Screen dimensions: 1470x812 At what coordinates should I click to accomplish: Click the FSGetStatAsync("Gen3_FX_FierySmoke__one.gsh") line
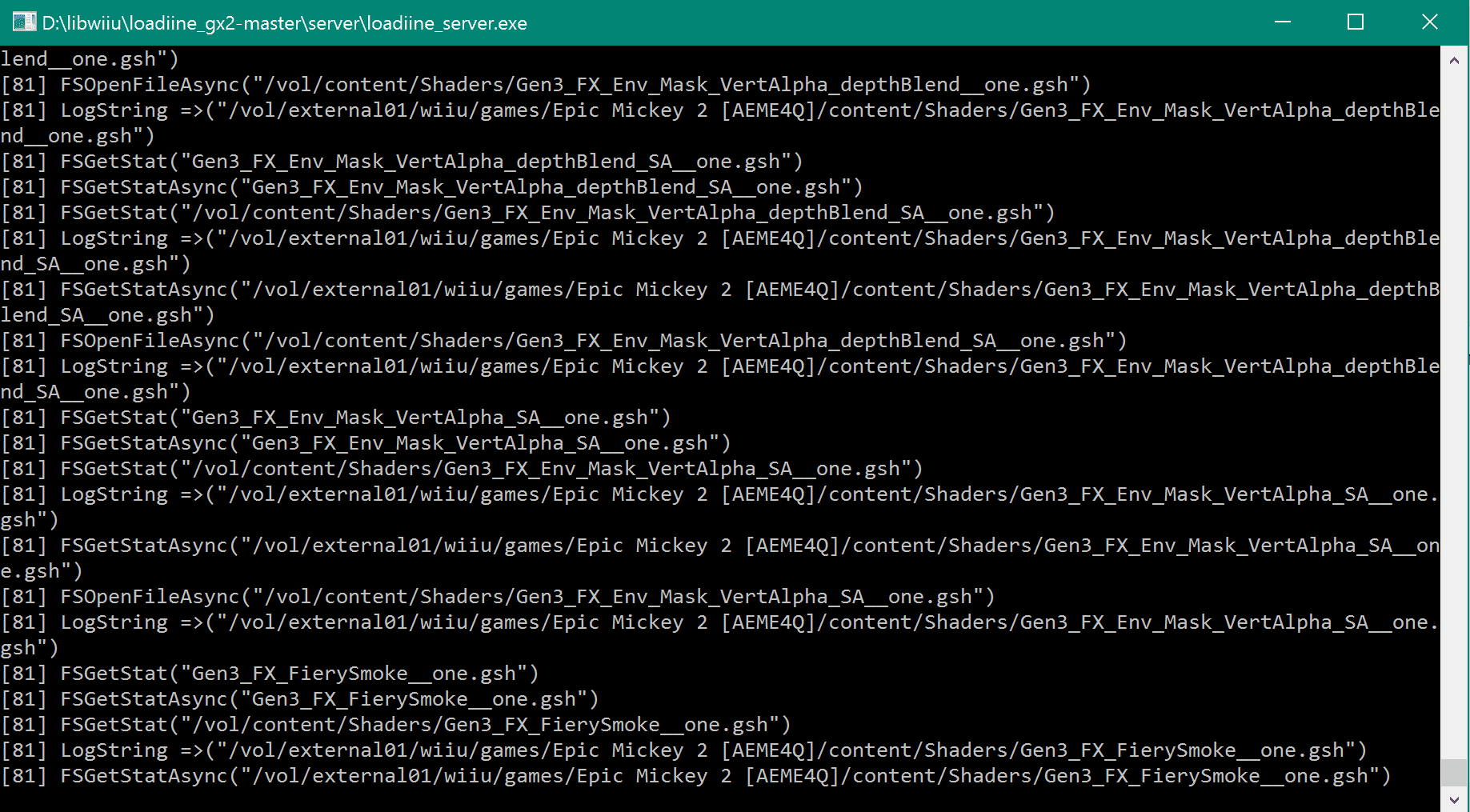point(299,699)
